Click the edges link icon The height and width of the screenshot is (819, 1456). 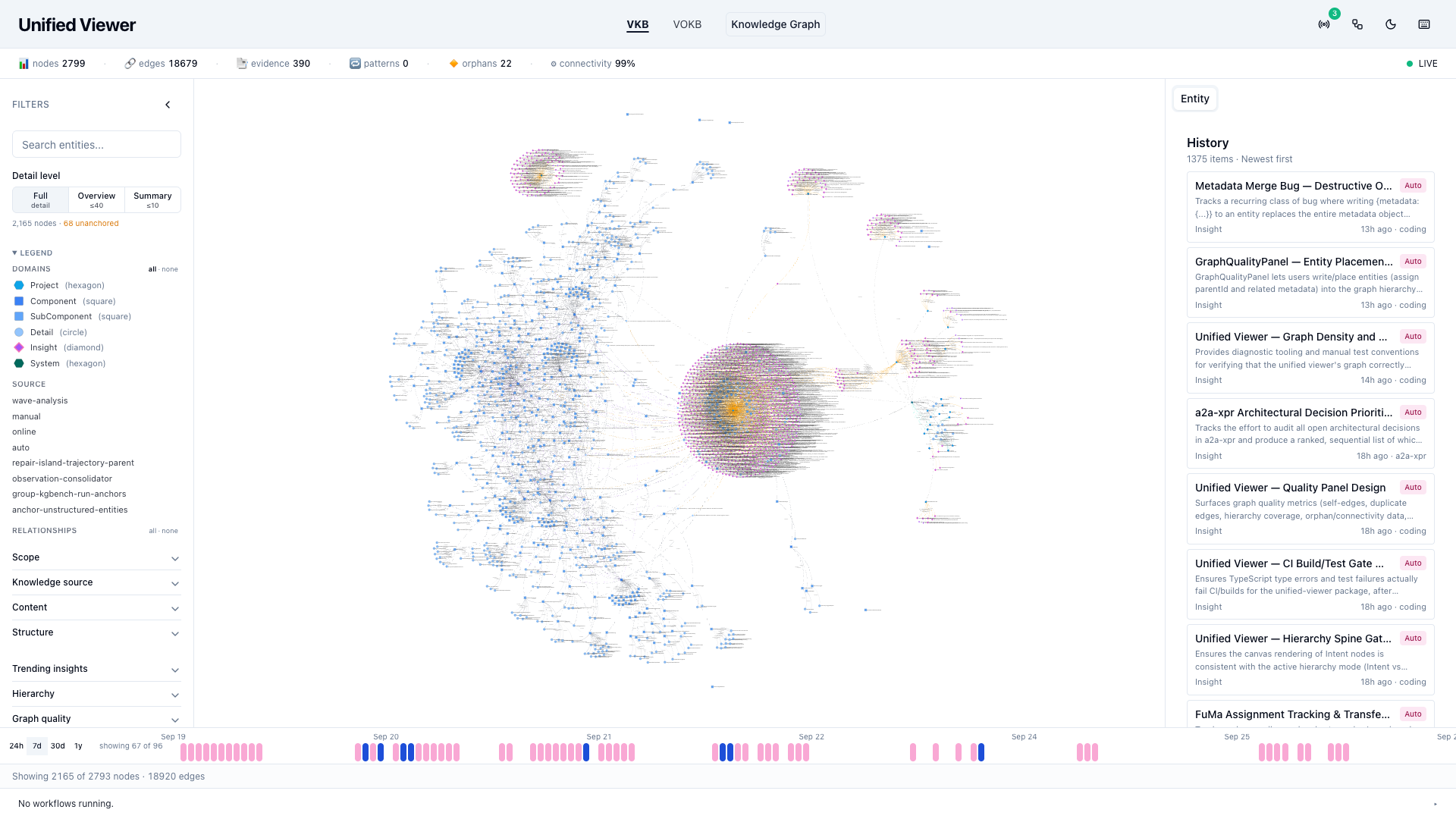click(x=130, y=64)
